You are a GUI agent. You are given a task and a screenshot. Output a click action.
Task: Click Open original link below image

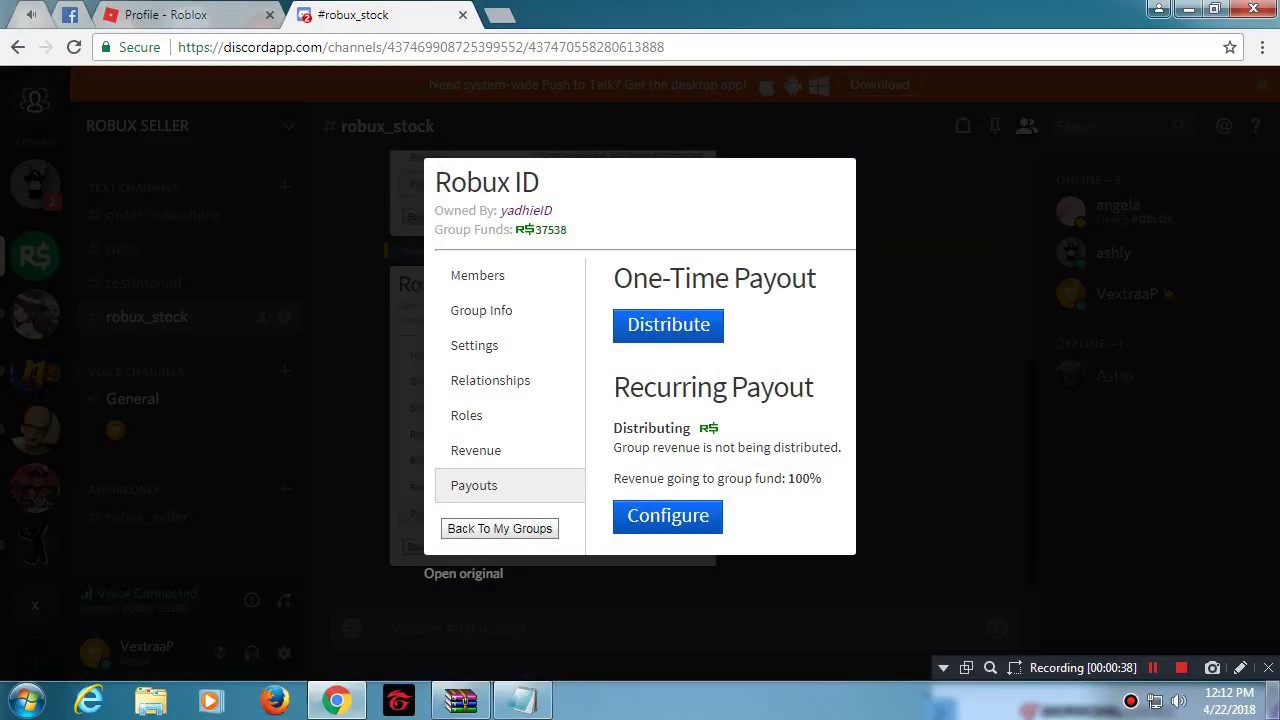click(463, 573)
